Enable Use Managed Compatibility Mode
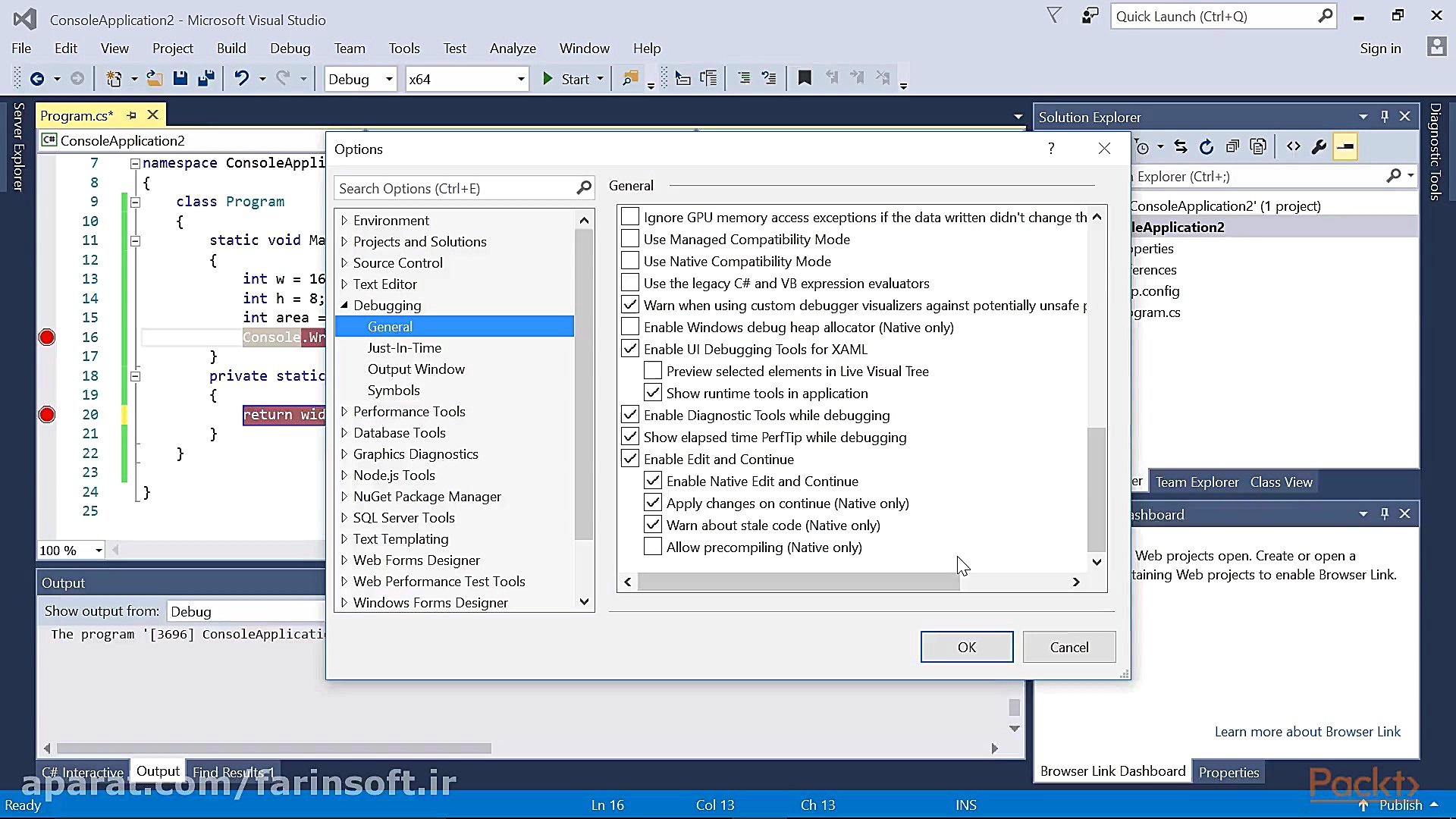Viewport: 1456px width, 819px height. [630, 239]
